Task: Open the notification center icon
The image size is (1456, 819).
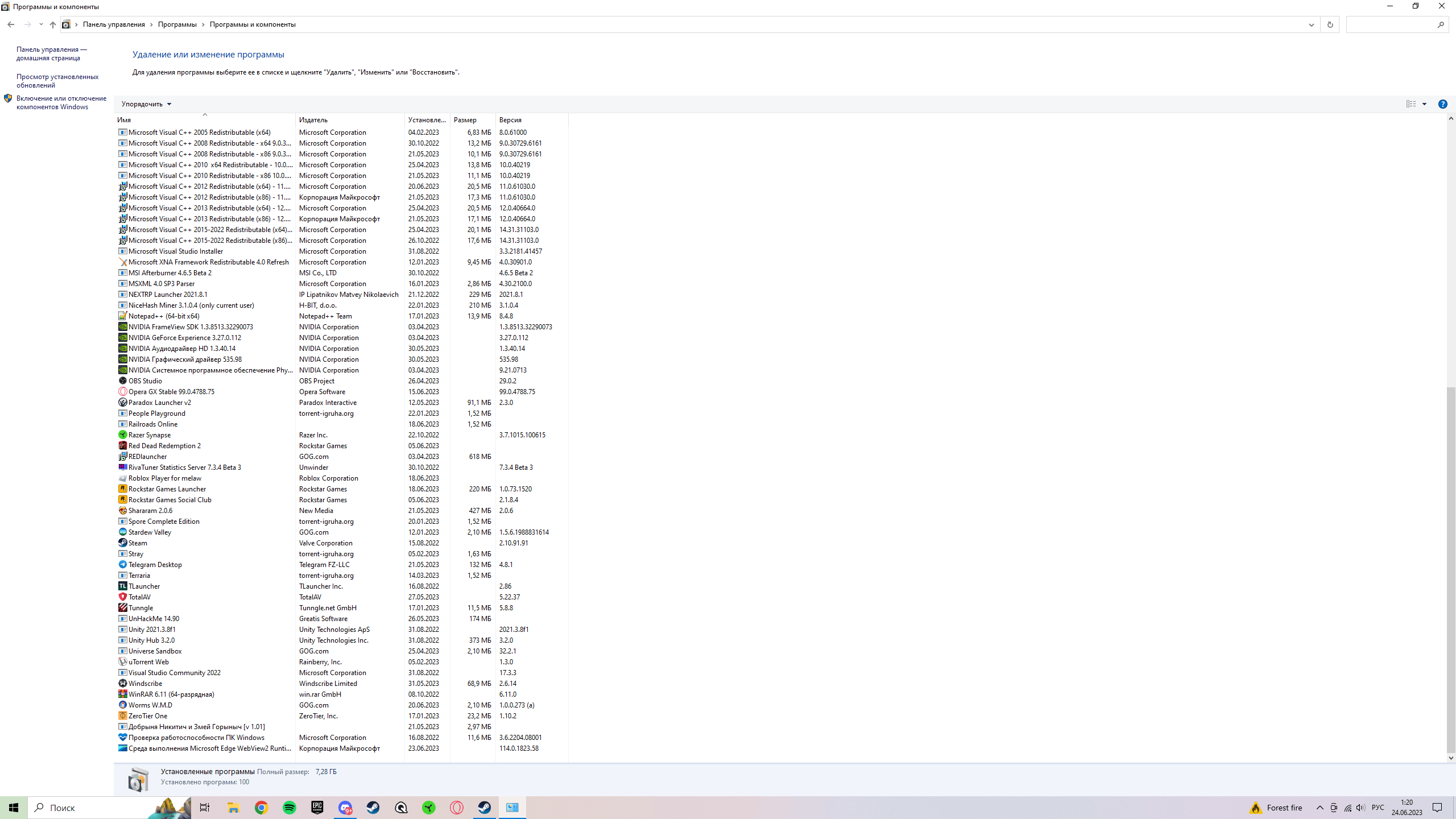Action: pos(1437,808)
